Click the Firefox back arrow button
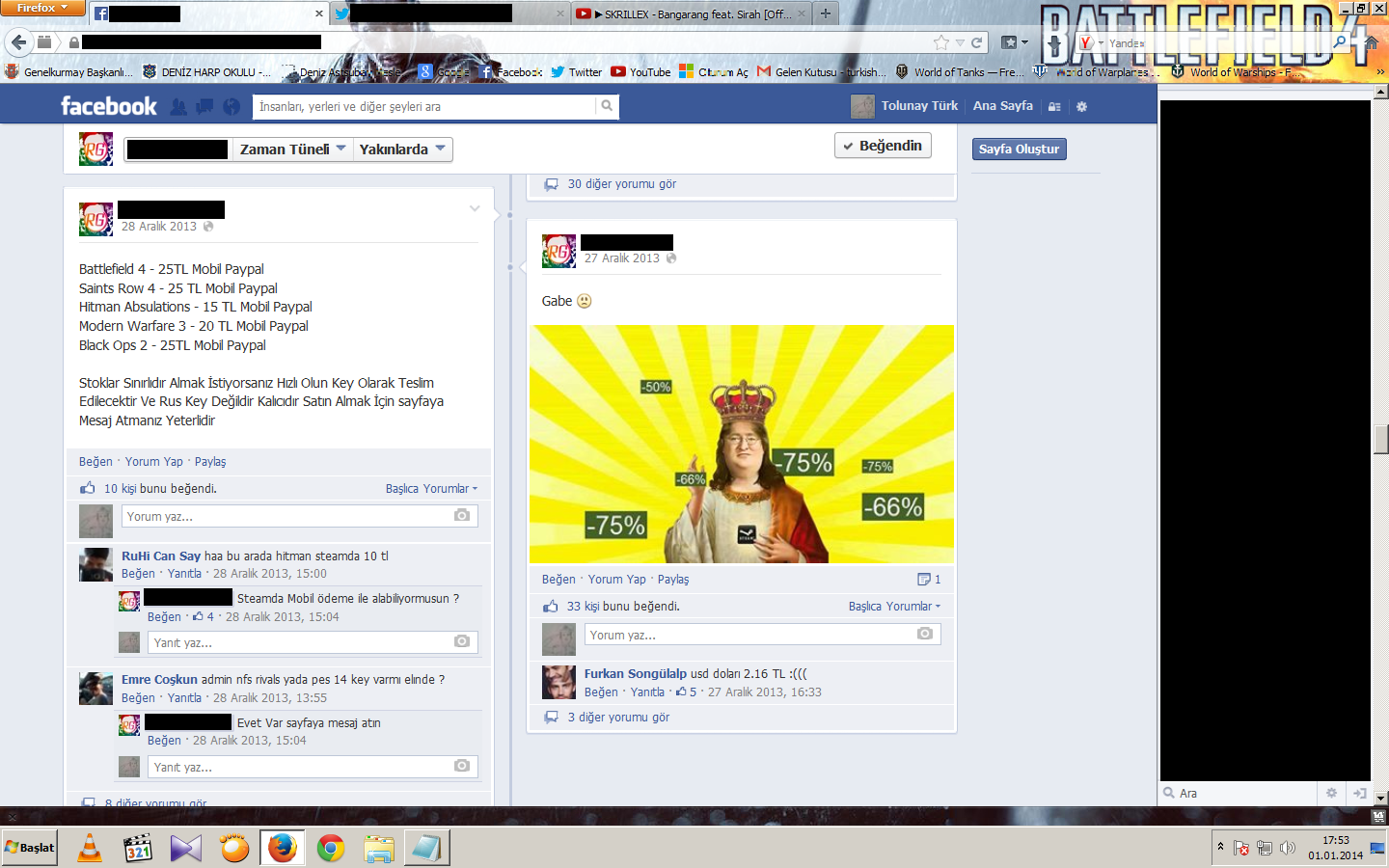This screenshot has width=1389, height=868. pos(18,42)
